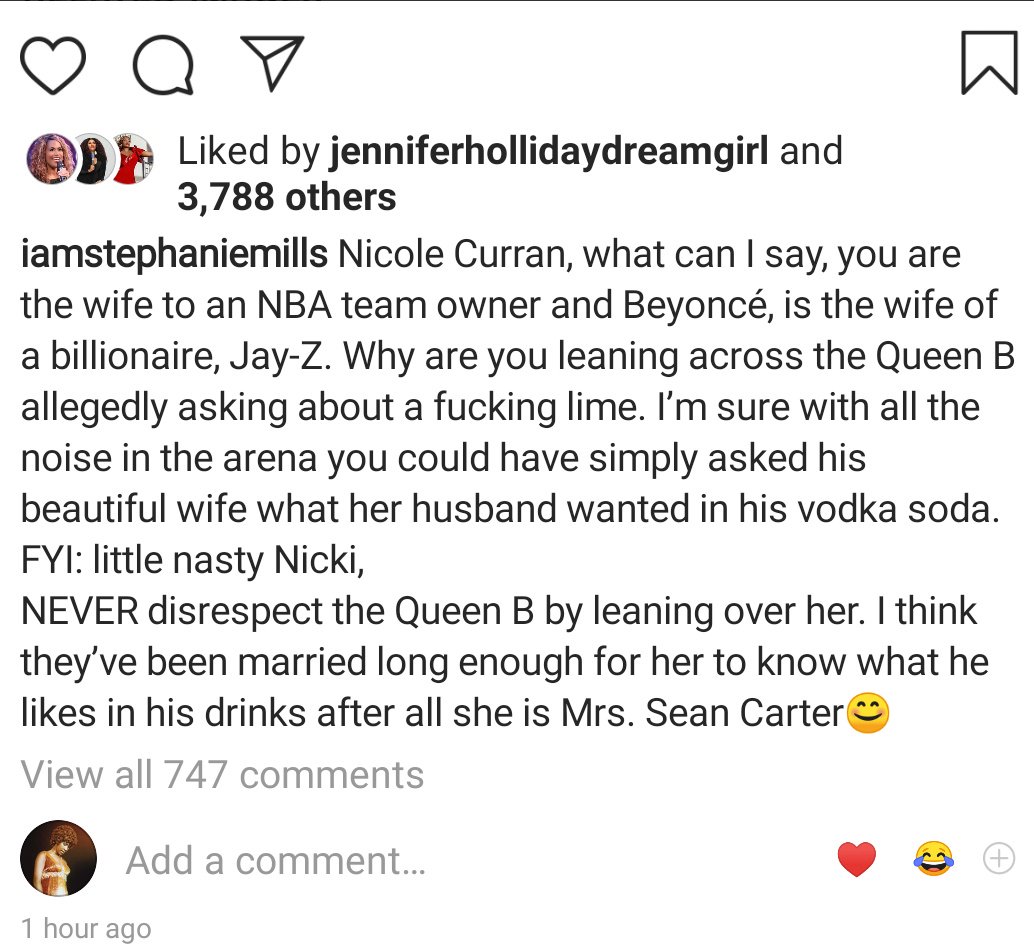Save post with bookmark icon
The width and height of the screenshot is (1034, 950).
click(988, 62)
